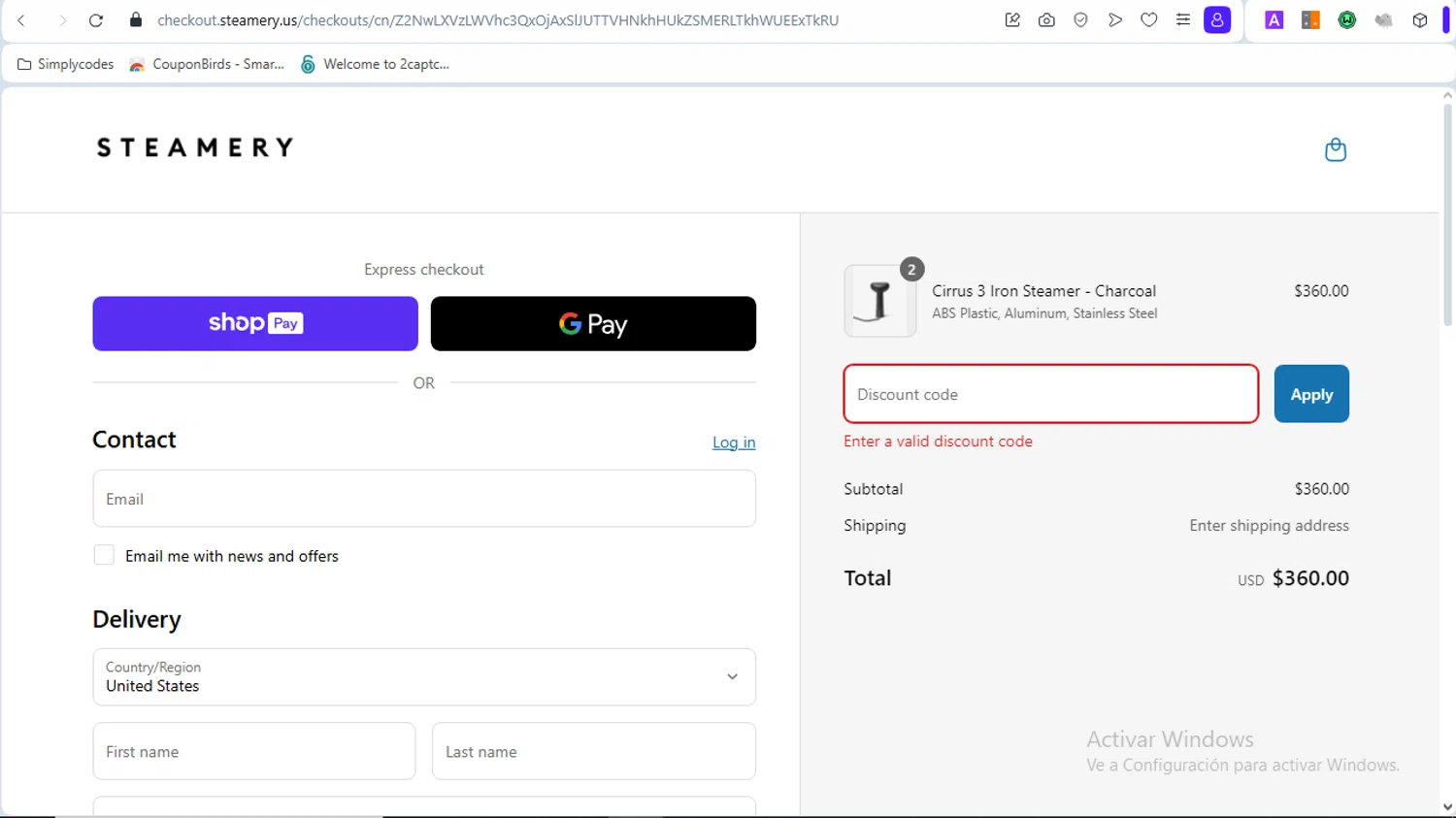Viewport: 1456px width, 818px height.
Task: Open the Simplycodes bookmark folder
Action: [x=65, y=64]
